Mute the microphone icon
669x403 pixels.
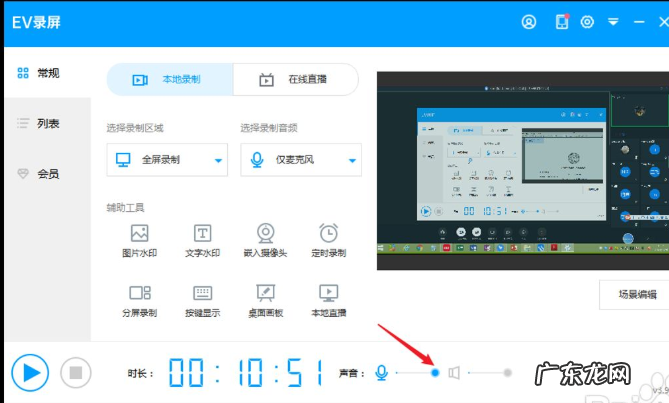coord(381,373)
